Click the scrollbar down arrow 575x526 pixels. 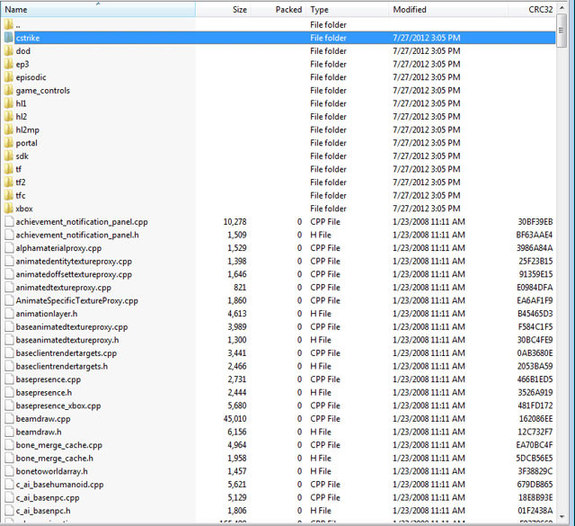561,516
